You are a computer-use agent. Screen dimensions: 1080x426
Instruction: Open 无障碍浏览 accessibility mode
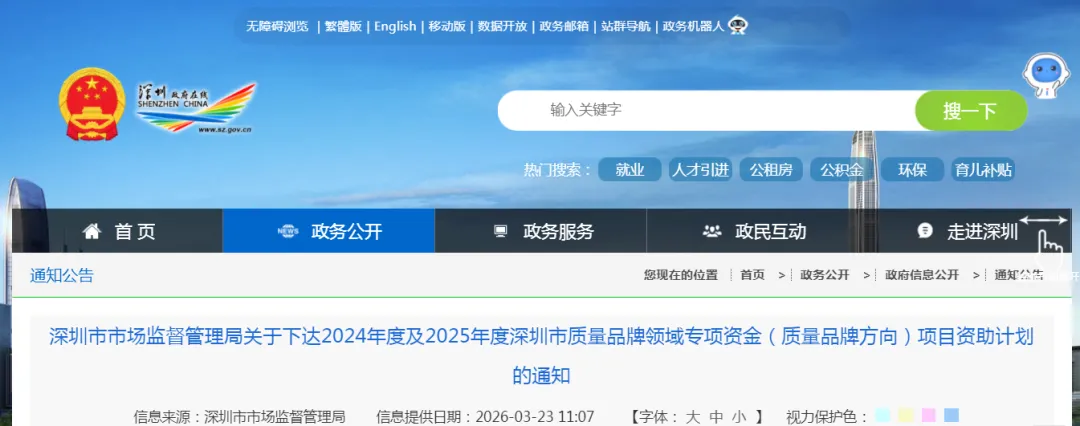[277, 26]
